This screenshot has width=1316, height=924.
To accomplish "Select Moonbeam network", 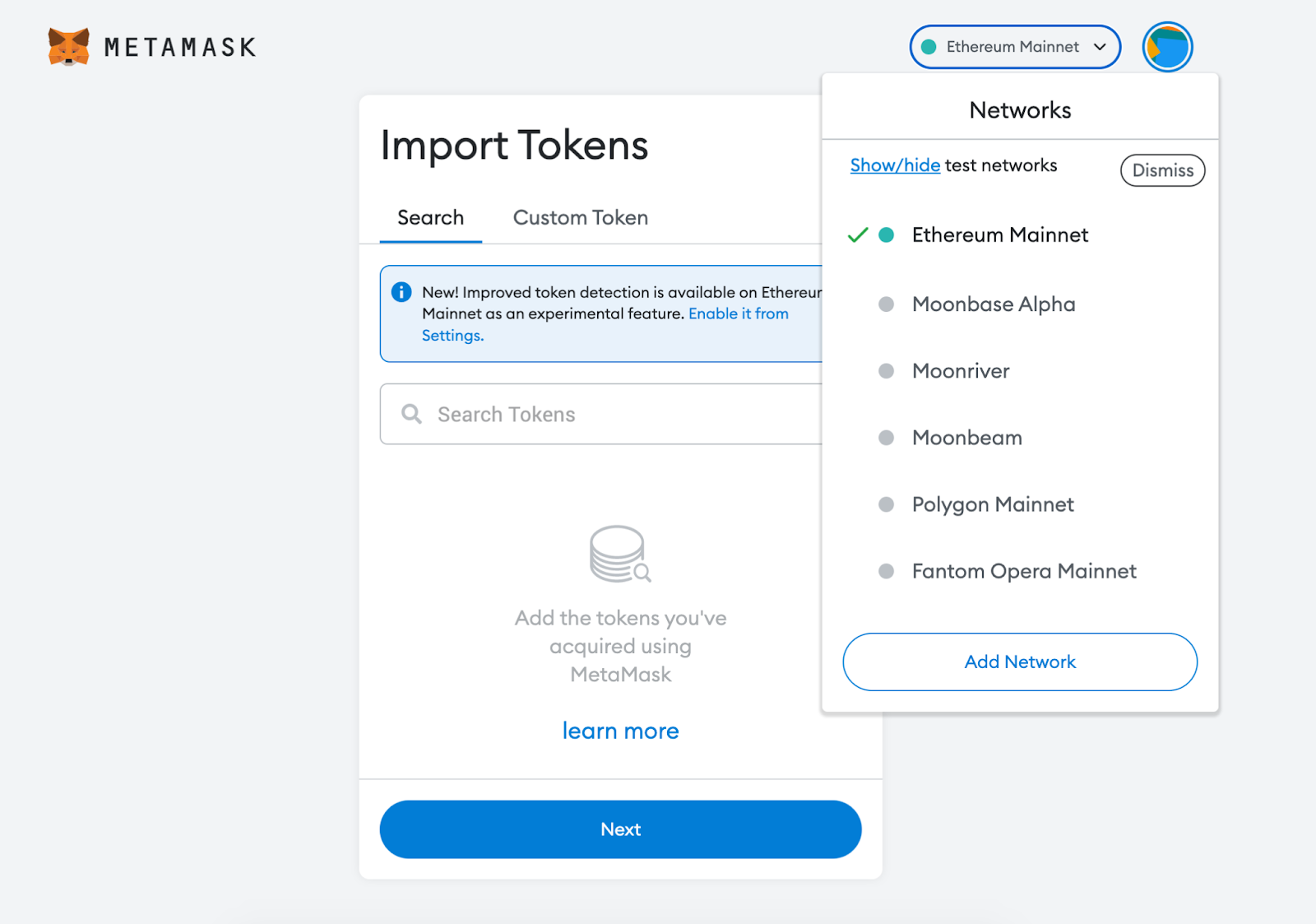I will (1020, 438).
